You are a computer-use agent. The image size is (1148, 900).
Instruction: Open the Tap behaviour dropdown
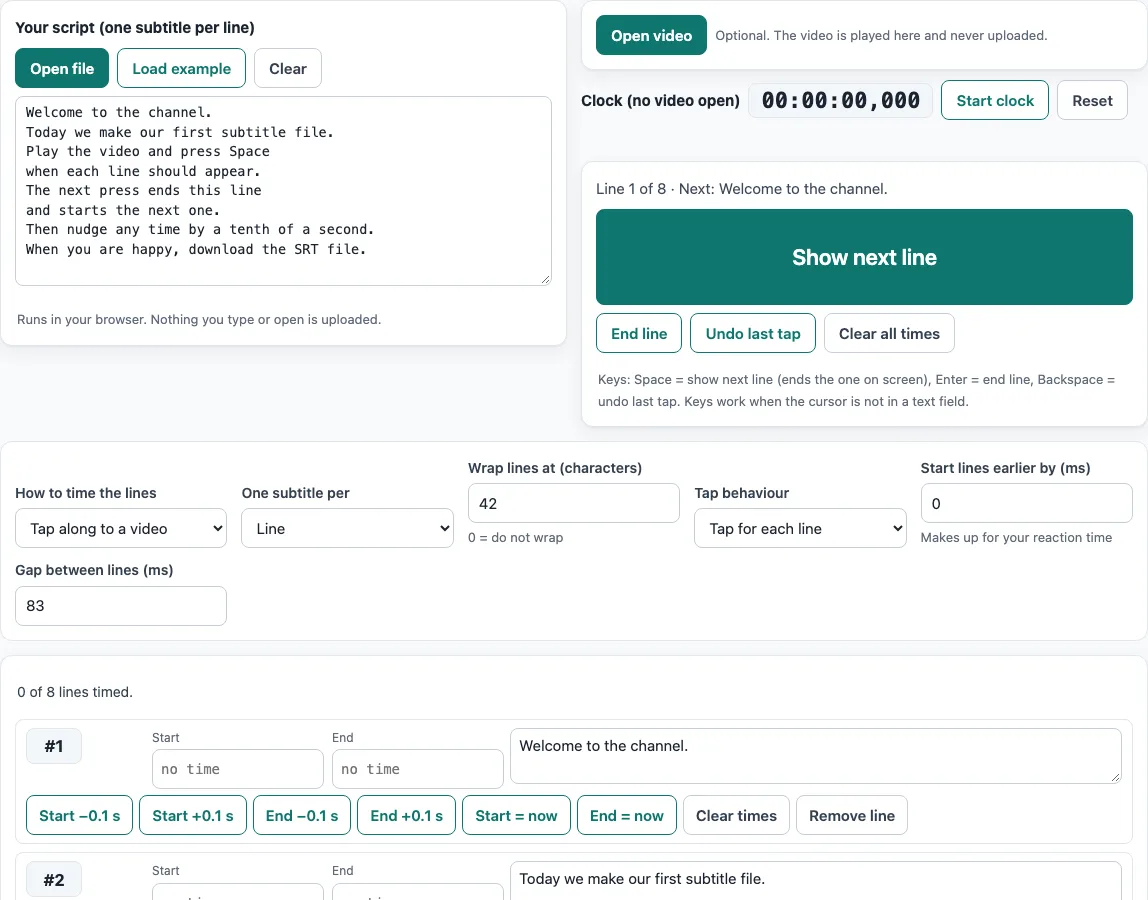[800, 528]
